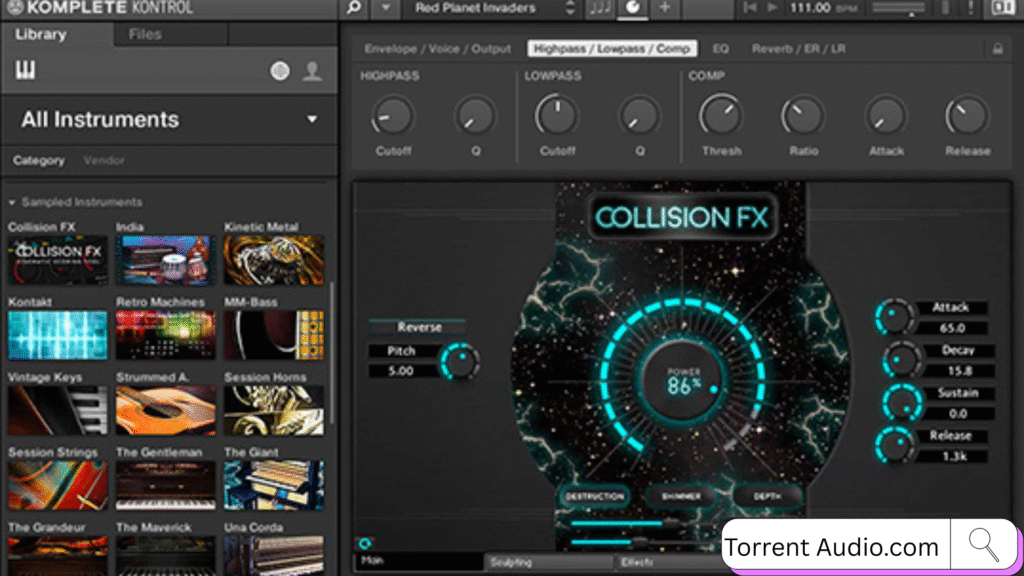Toggle the SHIMMER effect button

coord(679,496)
